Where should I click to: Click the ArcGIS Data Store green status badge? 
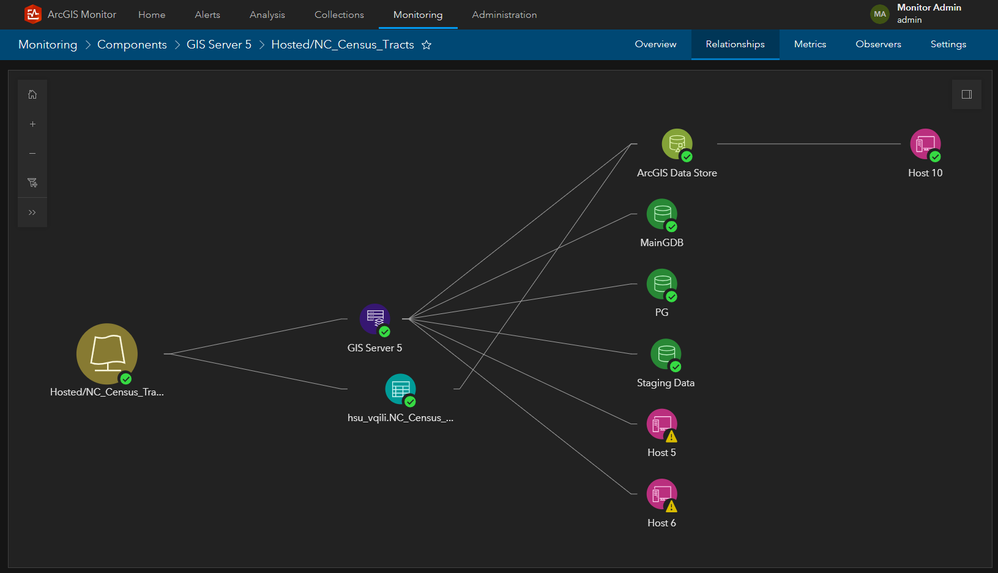pyautogui.click(x=687, y=157)
